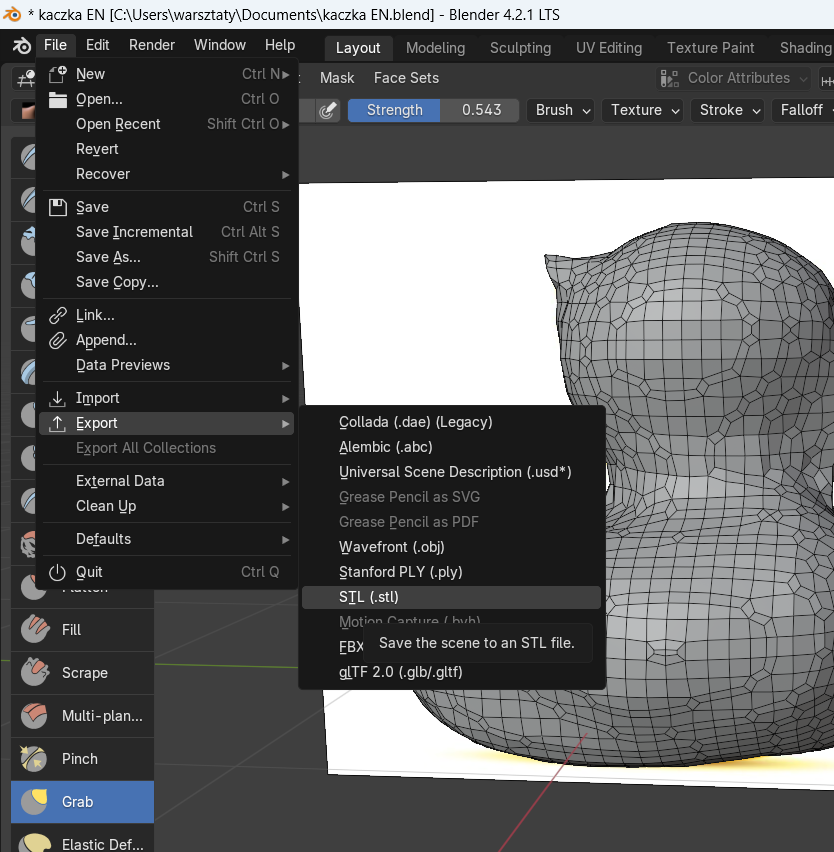
Task: Switch to the Sculpting workspace tab
Action: pos(521,48)
